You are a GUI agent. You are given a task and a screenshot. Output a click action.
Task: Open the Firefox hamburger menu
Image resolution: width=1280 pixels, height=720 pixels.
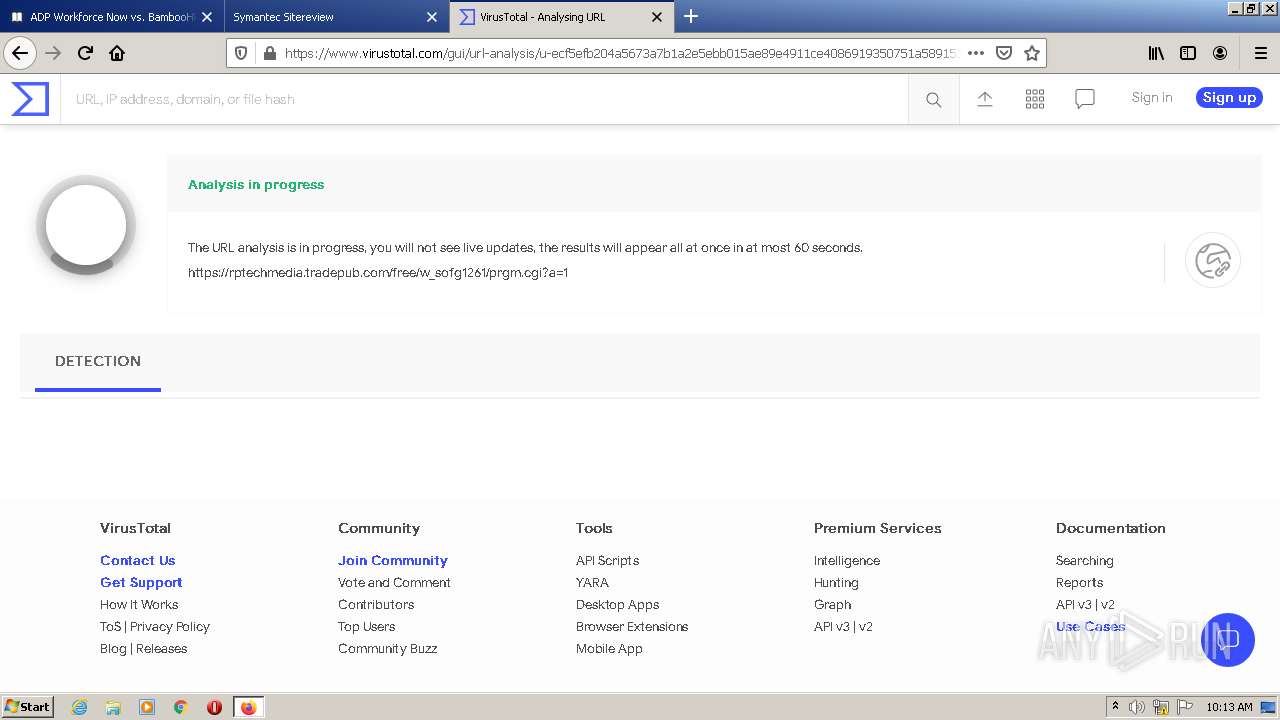(x=1260, y=53)
